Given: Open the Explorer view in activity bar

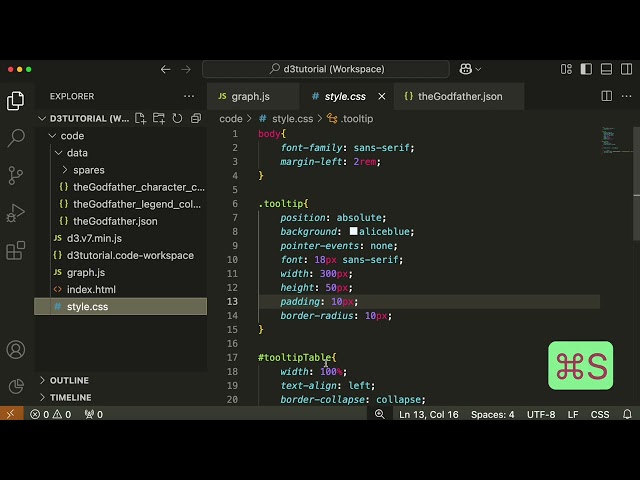Looking at the screenshot, I should click(16, 101).
